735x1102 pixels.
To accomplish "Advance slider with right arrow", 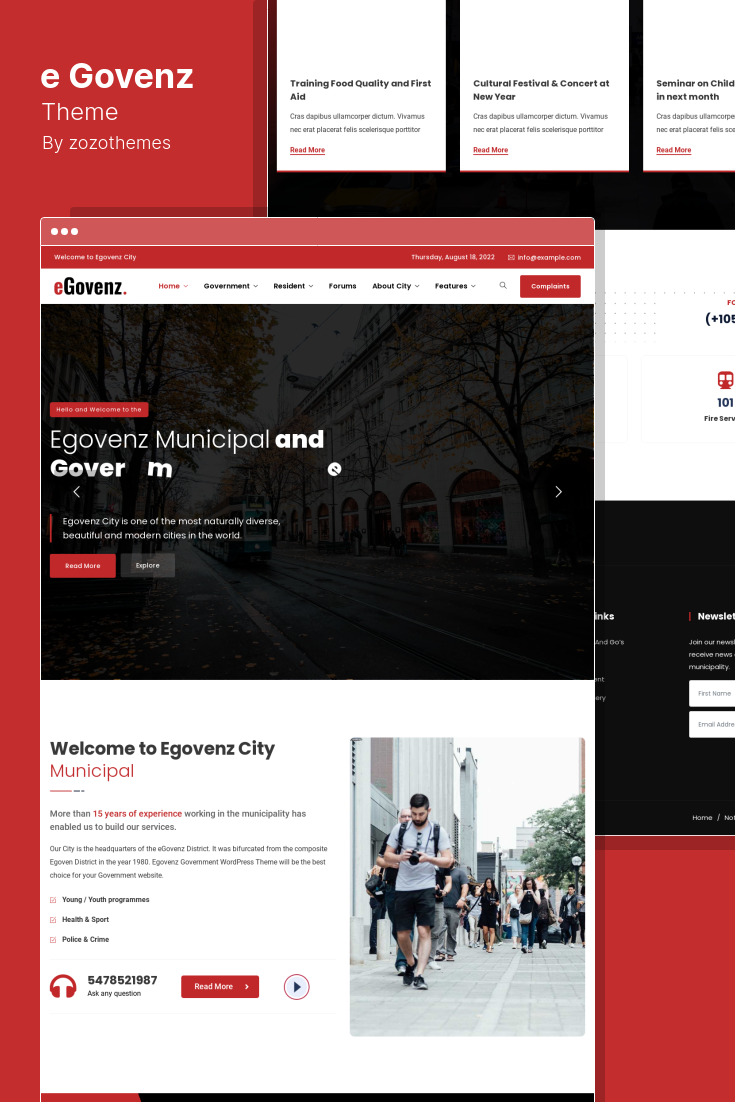I will pyautogui.click(x=559, y=492).
